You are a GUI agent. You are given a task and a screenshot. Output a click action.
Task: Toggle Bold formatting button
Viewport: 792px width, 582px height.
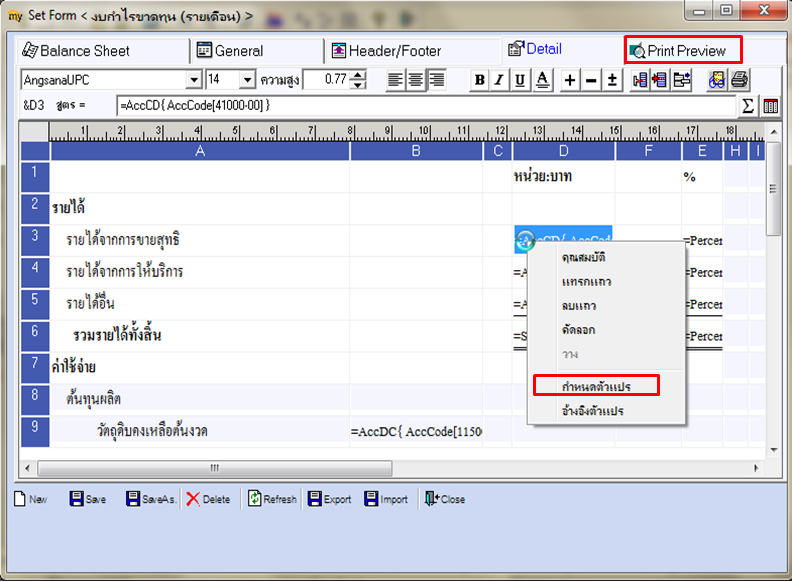480,80
